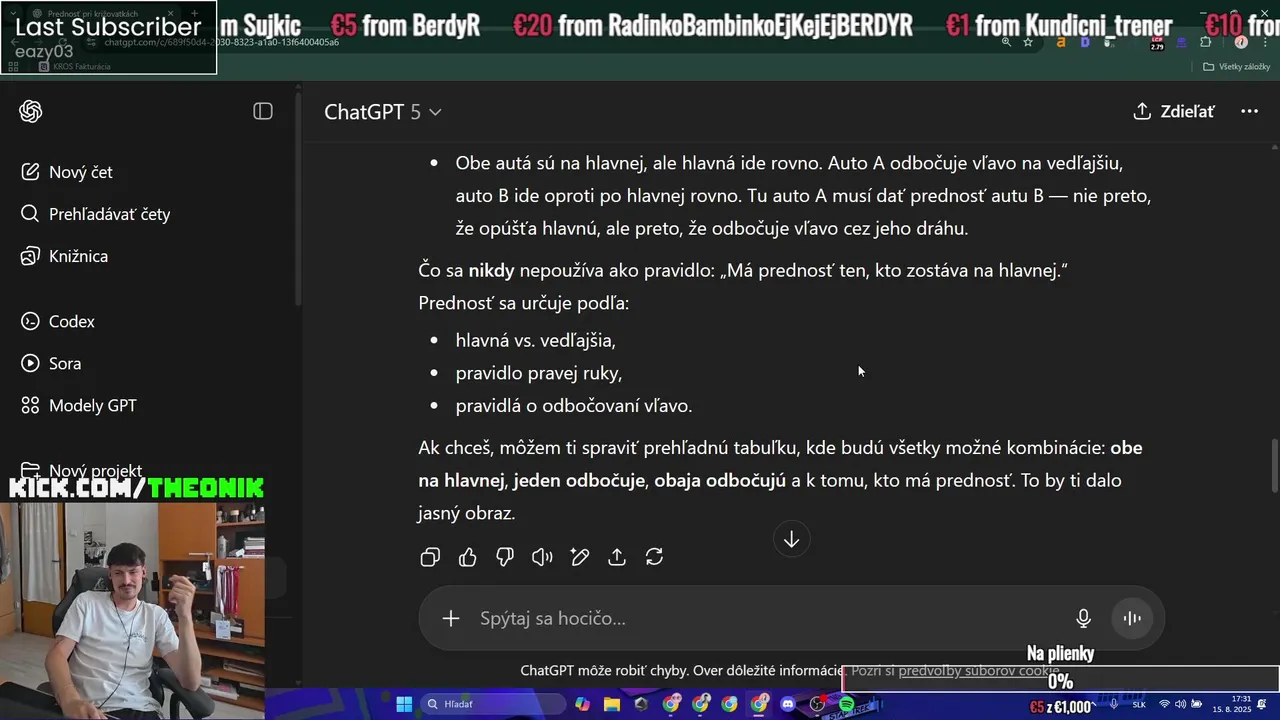Open the Wi-Fi network tray icon
This screenshot has height=720, width=1280.
point(1165,704)
